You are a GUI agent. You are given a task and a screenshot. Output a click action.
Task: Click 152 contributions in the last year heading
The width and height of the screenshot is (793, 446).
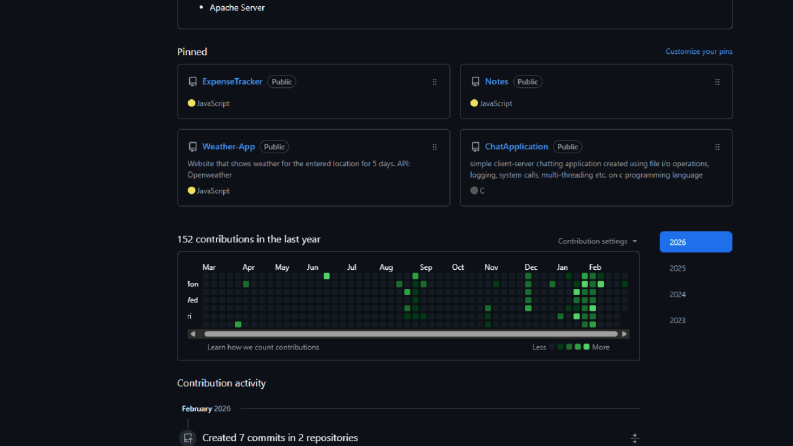tap(249, 239)
